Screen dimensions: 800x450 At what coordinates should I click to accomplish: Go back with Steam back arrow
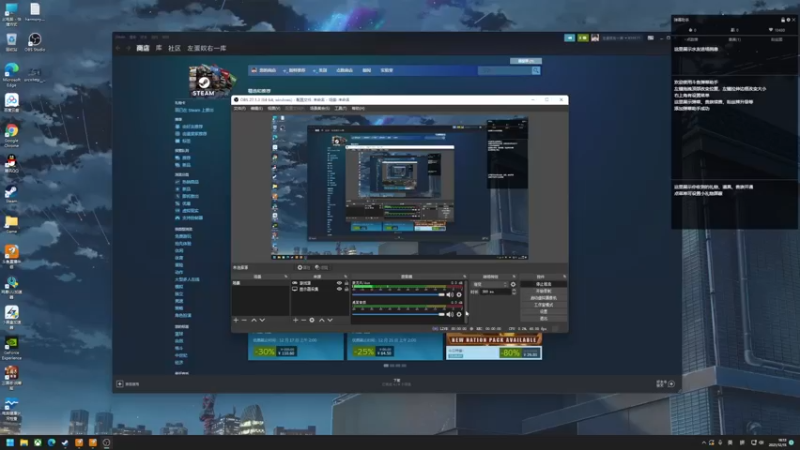click(x=118, y=48)
